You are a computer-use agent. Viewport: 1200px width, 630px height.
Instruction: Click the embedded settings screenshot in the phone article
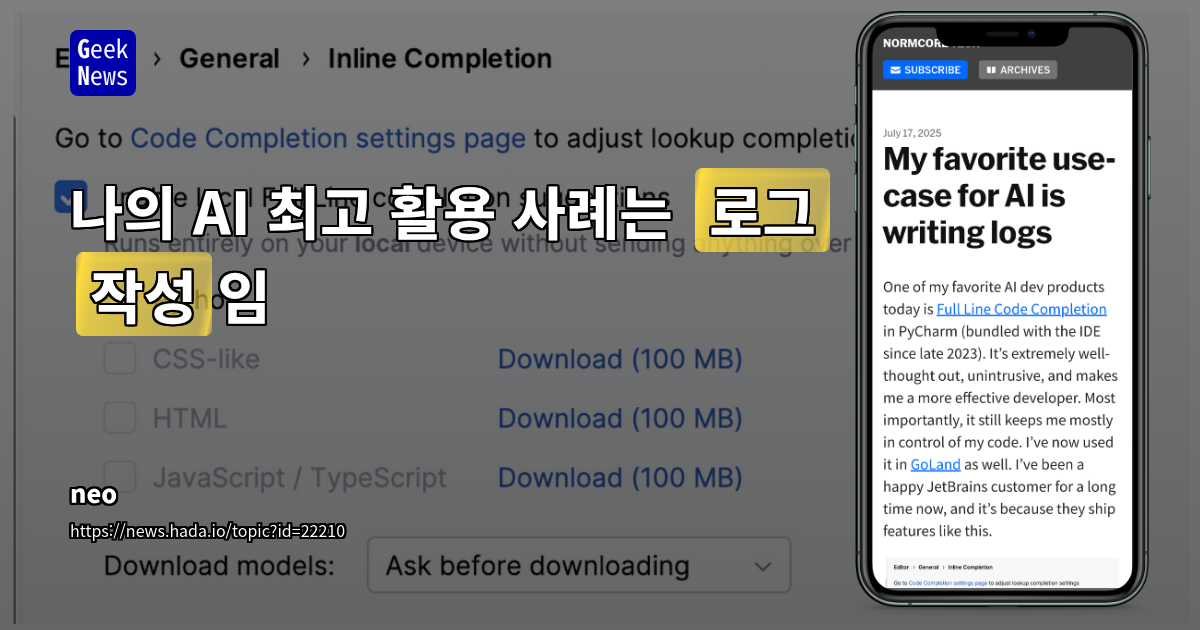1002,573
